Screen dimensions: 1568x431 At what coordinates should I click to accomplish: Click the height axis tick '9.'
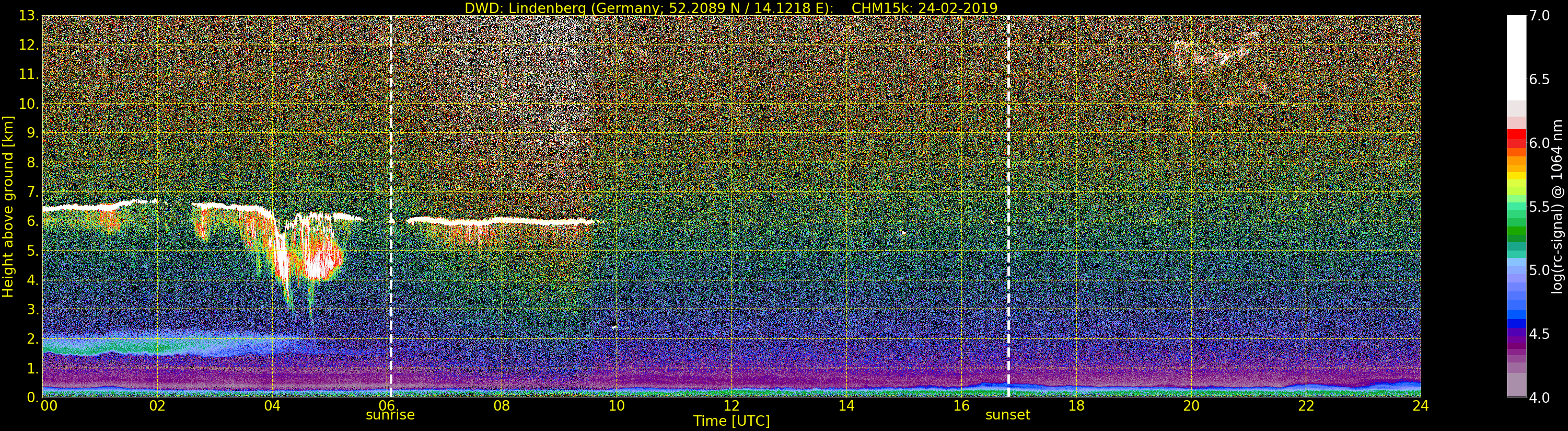[x=32, y=133]
